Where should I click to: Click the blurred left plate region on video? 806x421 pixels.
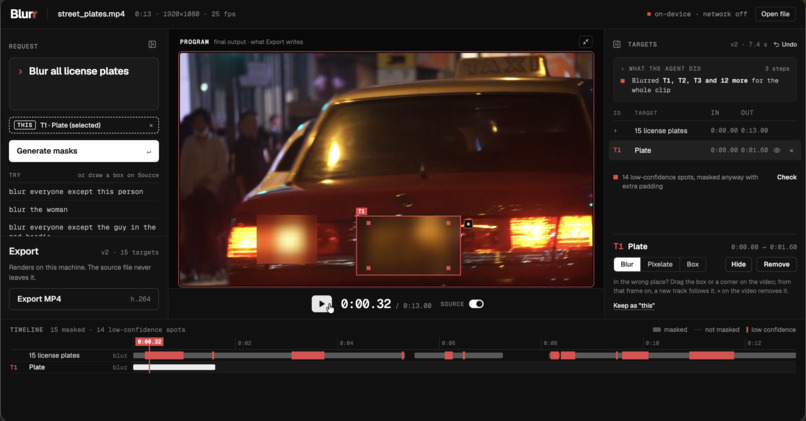[x=287, y=239]
